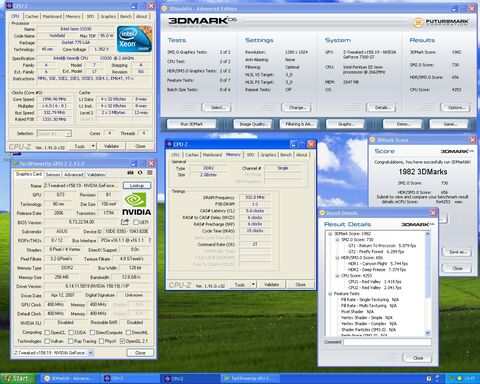
Task: Click Filtering & AA... button
Action: [299, 124]
